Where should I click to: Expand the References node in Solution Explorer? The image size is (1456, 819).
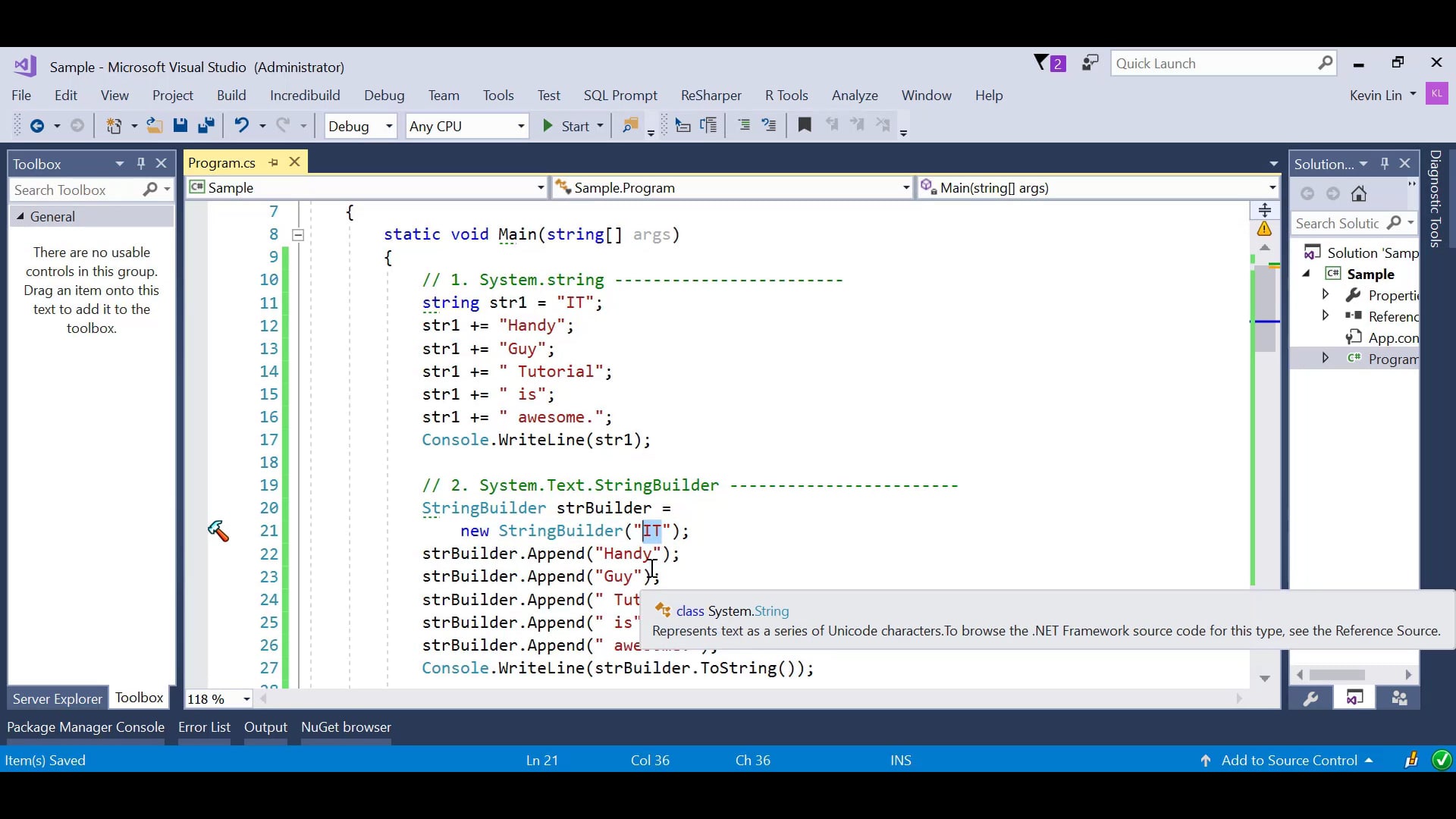(x=1327, y=316)
